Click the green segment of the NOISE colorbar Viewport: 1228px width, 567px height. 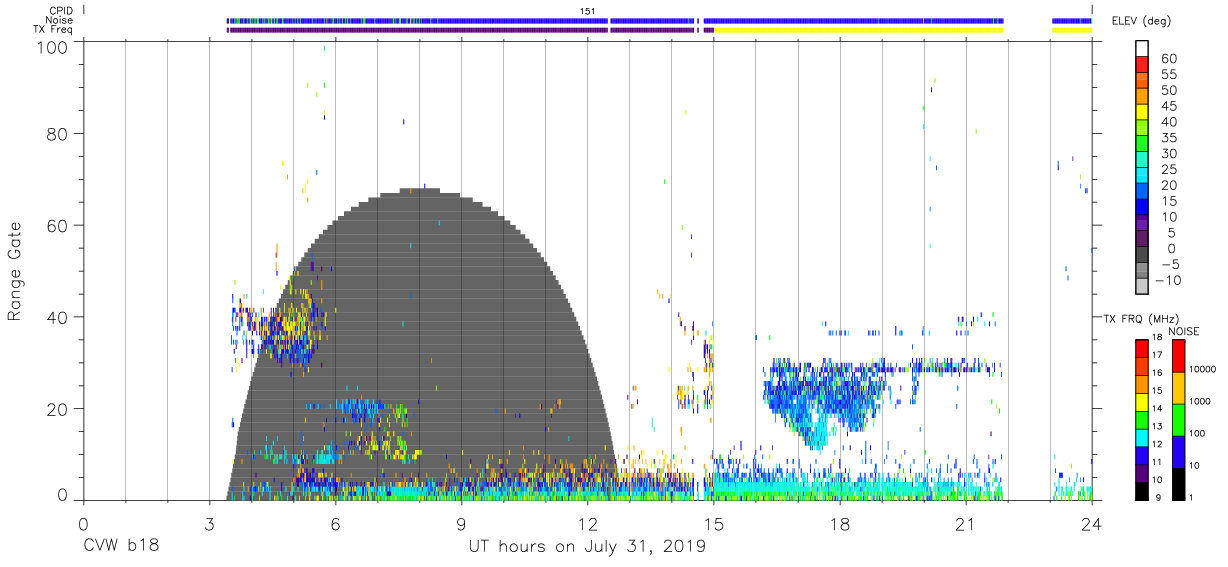(x=1179, y=419)
